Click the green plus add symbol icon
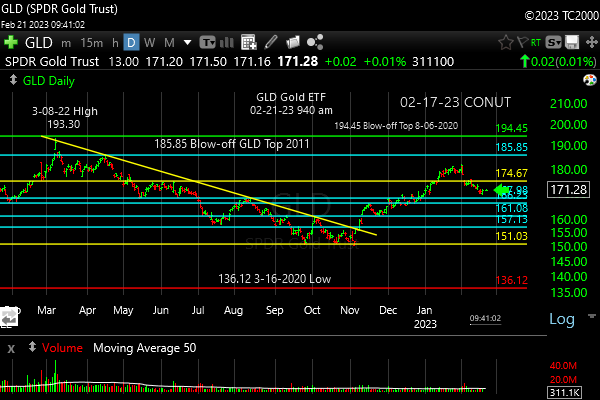This screenshot has width=600, height=400. click(x=11, y=43)
